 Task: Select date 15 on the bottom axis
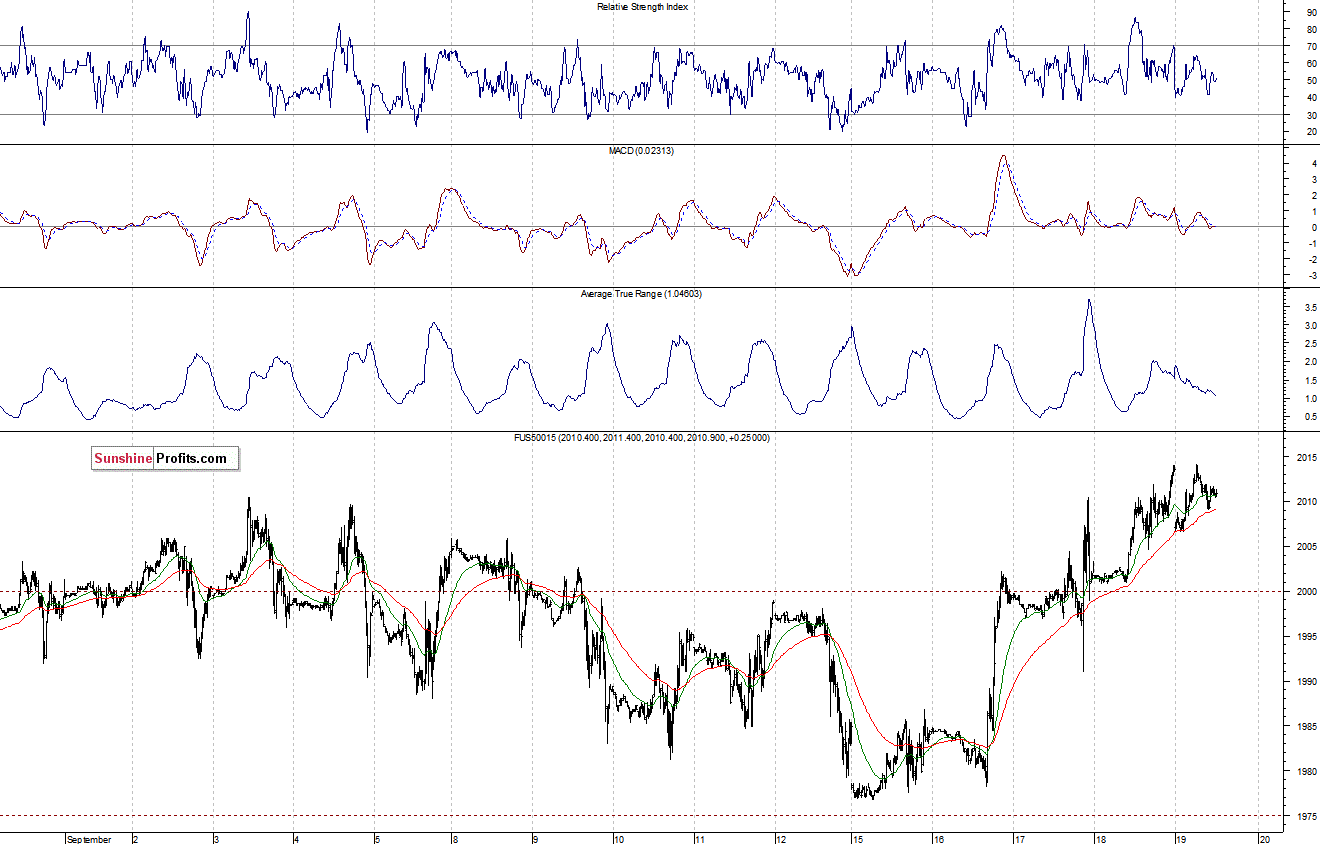(x=857, y=839)
